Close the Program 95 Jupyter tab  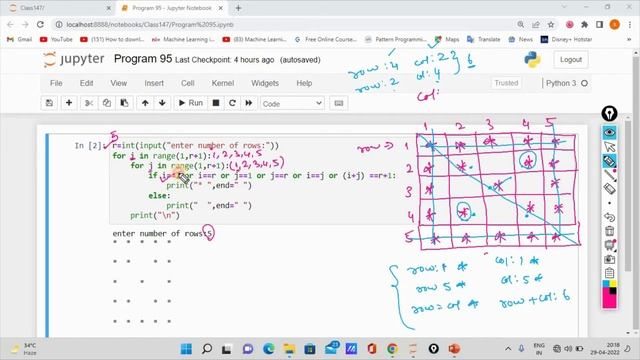coord(221,8)
